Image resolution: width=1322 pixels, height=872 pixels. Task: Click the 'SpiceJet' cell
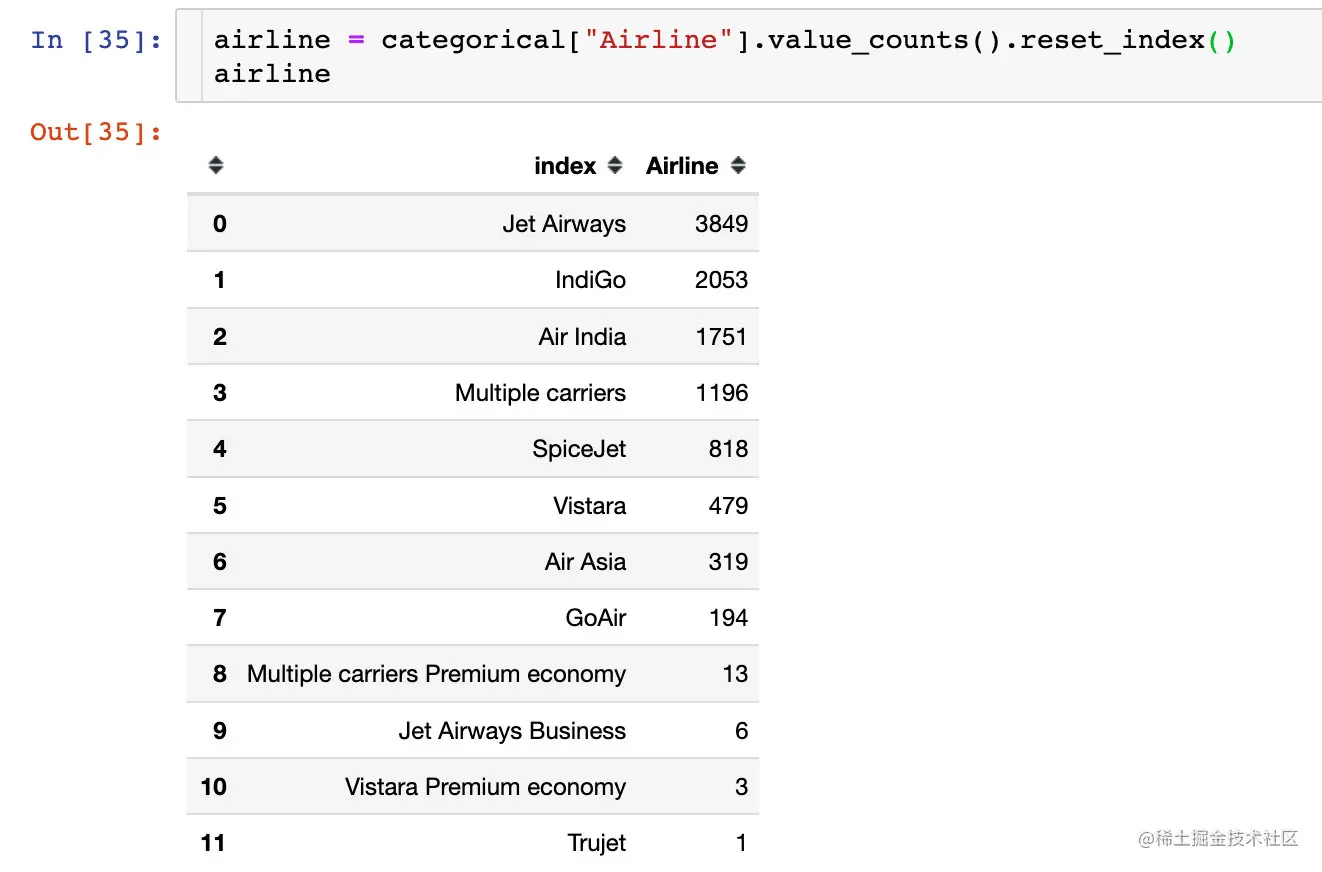579,449
